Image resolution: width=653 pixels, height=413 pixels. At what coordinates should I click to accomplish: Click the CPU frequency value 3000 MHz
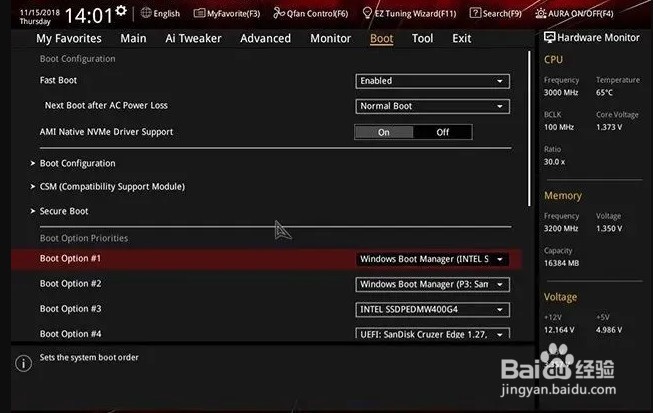click(x=561, y=92)
